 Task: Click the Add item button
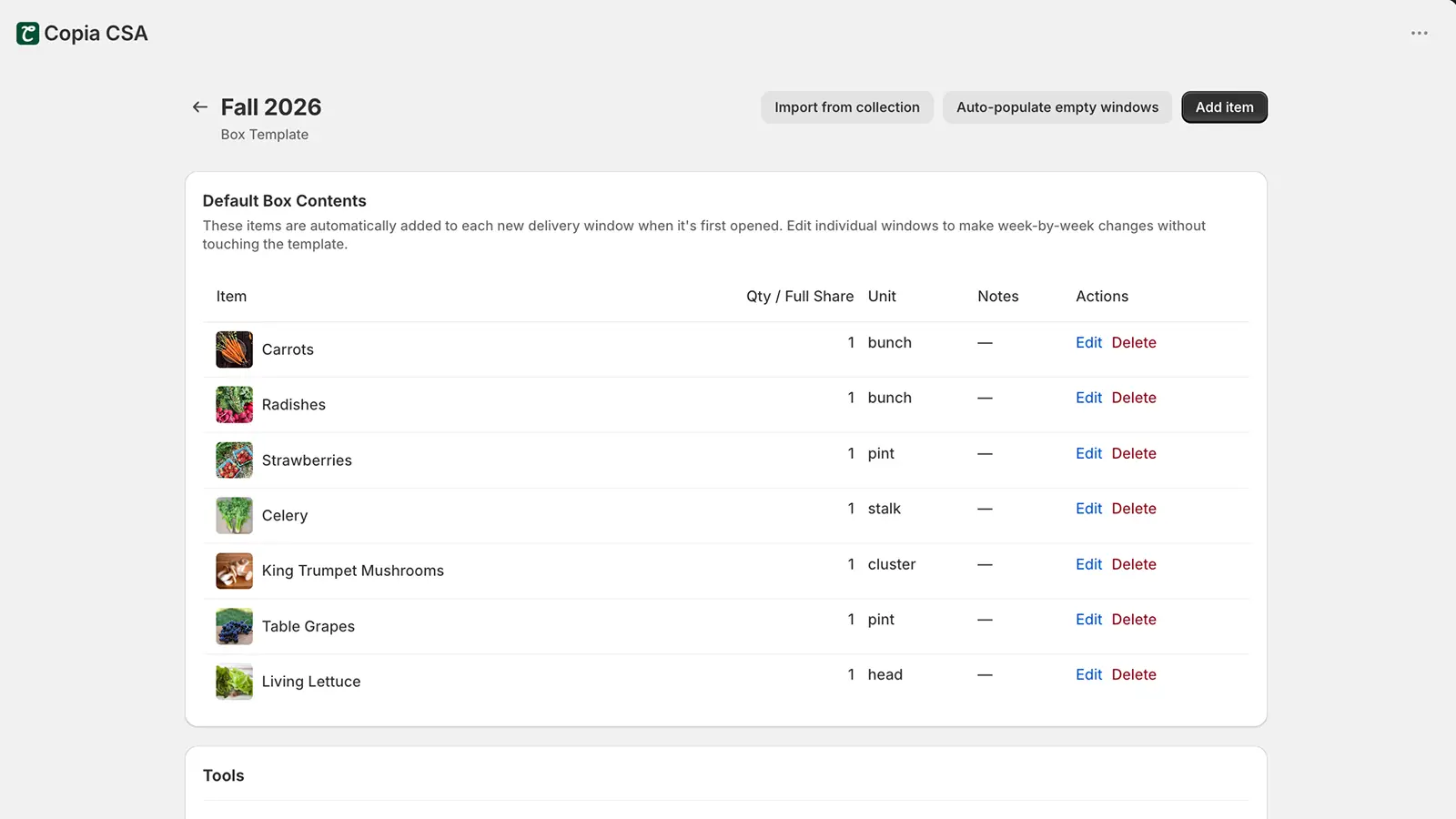[x=1224, y=107]
